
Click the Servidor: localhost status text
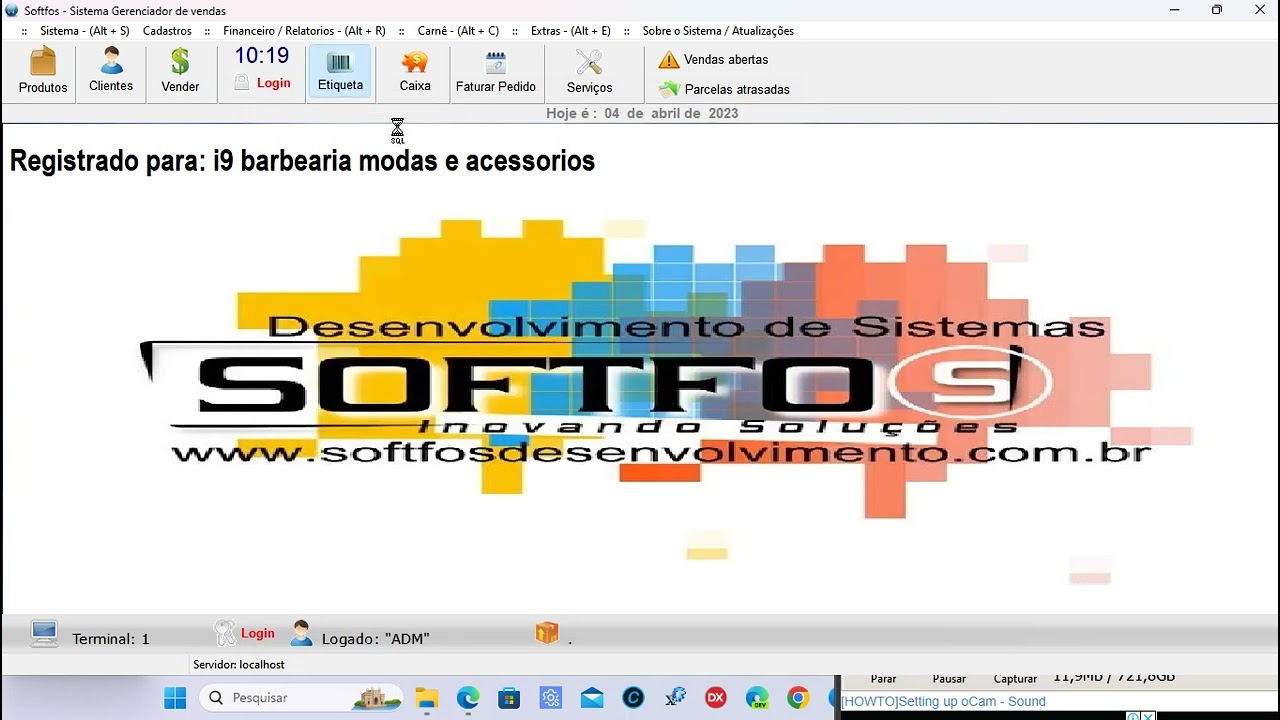239,665
